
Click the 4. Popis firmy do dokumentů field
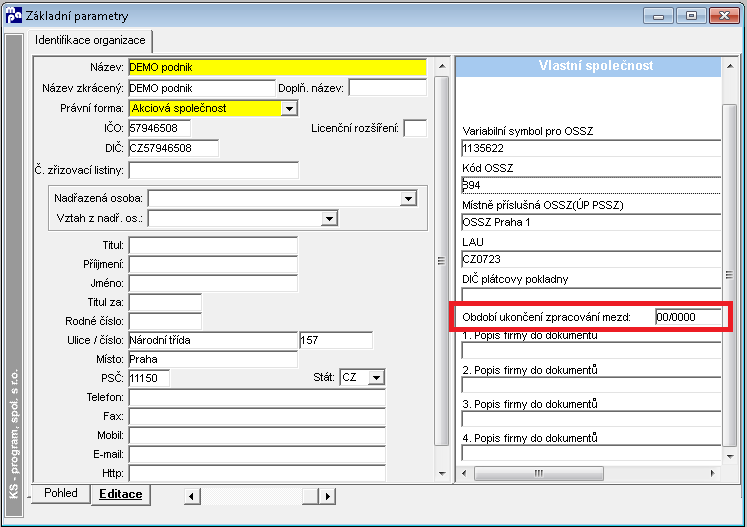[x=591, y=453]
